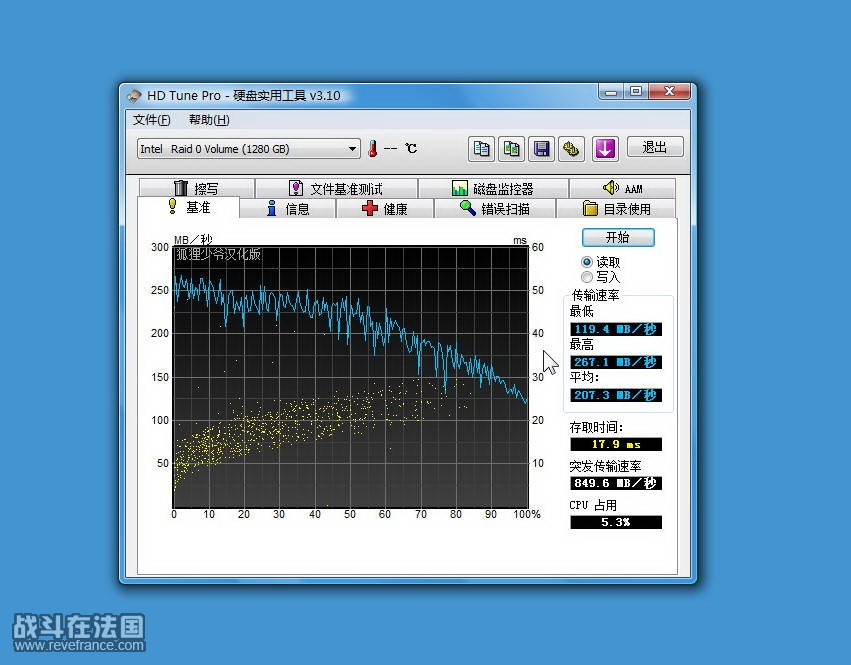Open the 磁盘监控器 disk monitor tab
851x665 pixels.
tap(493, 188)
